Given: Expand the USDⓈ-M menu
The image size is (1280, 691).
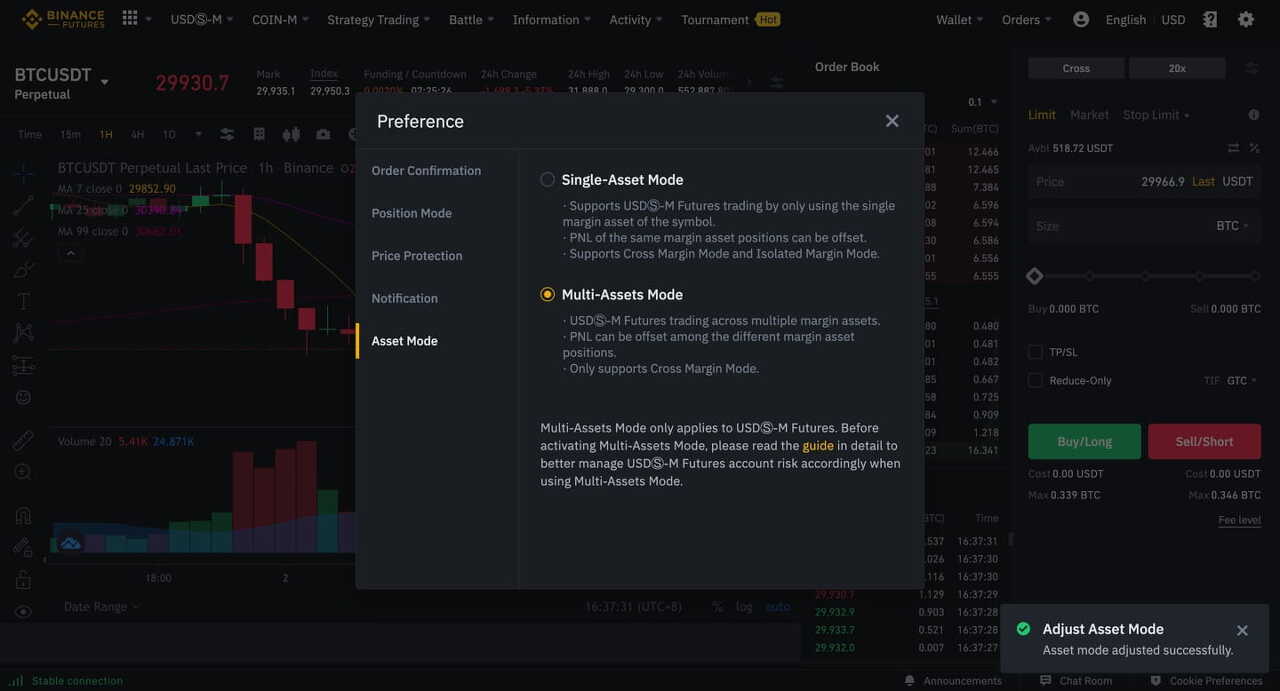Looking at the screenshot, I should tap(202, 19).
